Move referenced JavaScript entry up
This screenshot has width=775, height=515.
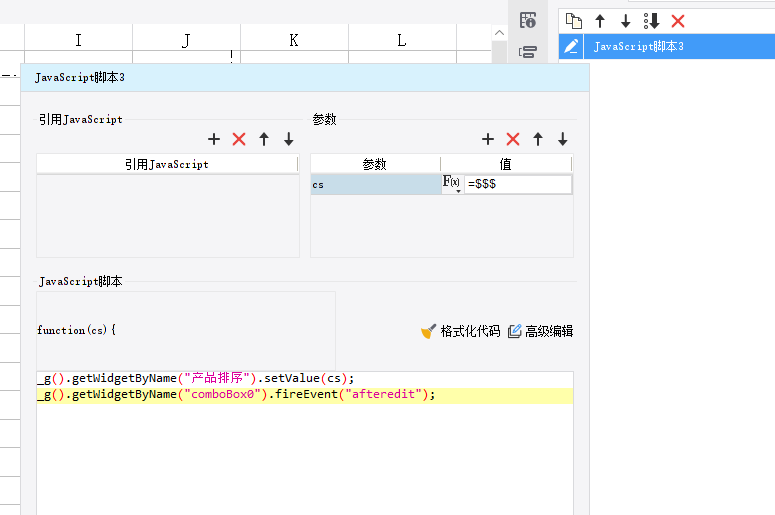264,139
